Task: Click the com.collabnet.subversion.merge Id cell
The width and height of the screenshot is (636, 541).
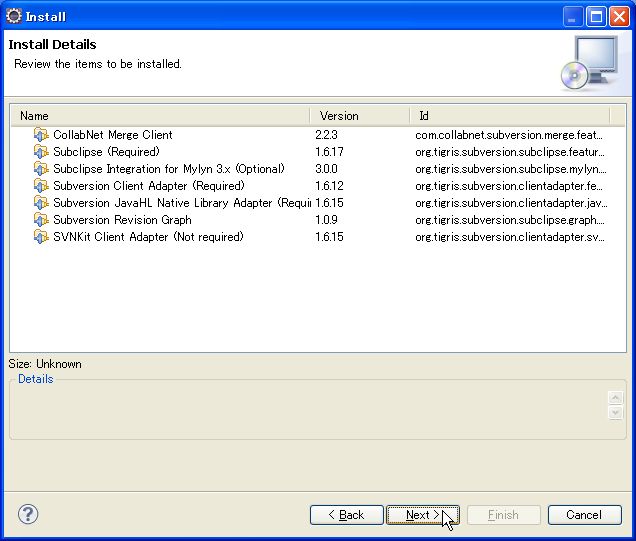Action: click(x=509, y=135)
